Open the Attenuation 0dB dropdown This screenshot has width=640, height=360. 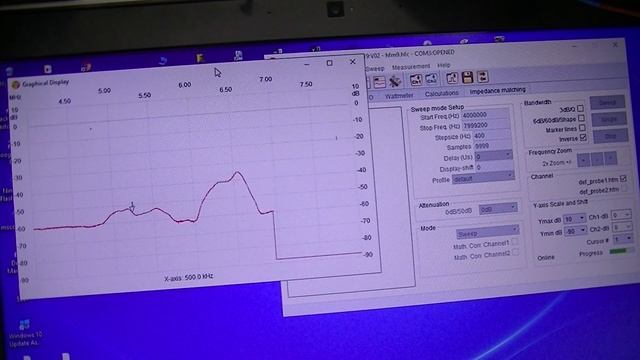498,209
